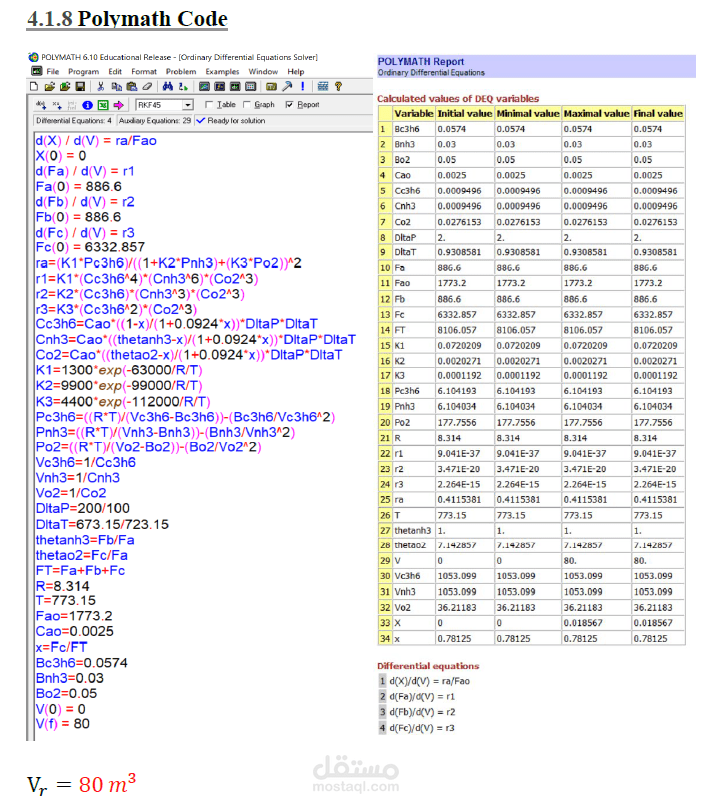
Task: Click the 'Variable' column header in report
Action: coord(413,113)
